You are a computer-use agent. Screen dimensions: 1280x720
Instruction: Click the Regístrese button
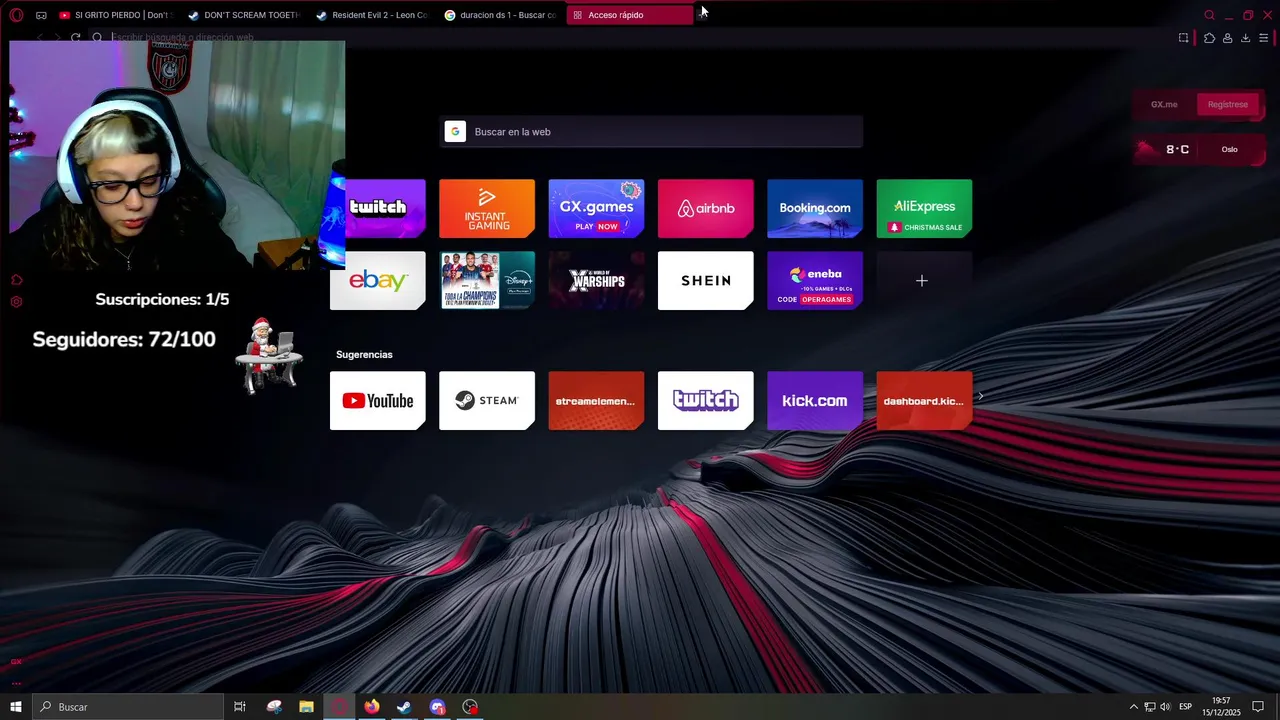(x=1227, y=104)
